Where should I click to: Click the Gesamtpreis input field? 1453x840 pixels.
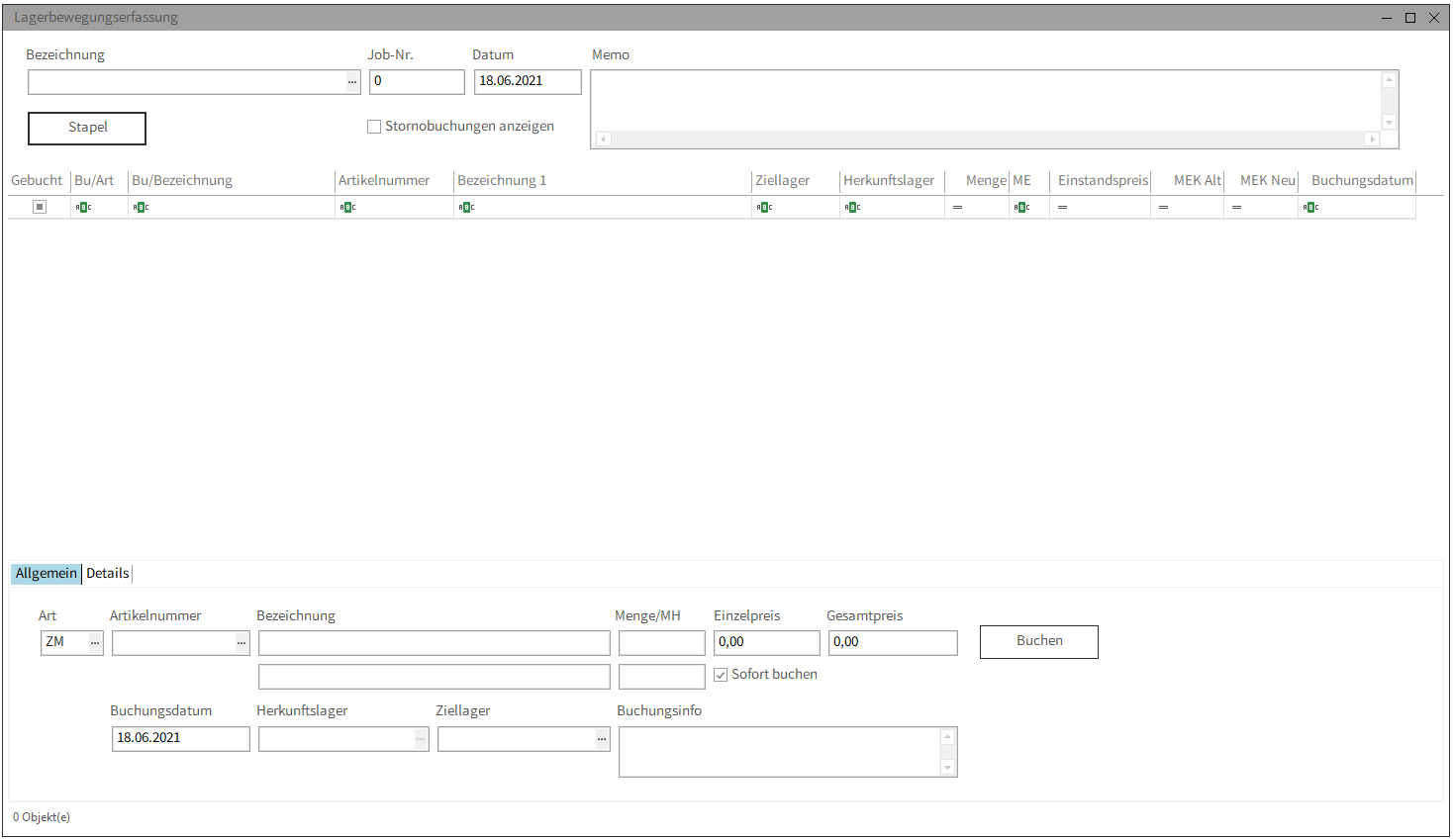[x=893, y=643]
